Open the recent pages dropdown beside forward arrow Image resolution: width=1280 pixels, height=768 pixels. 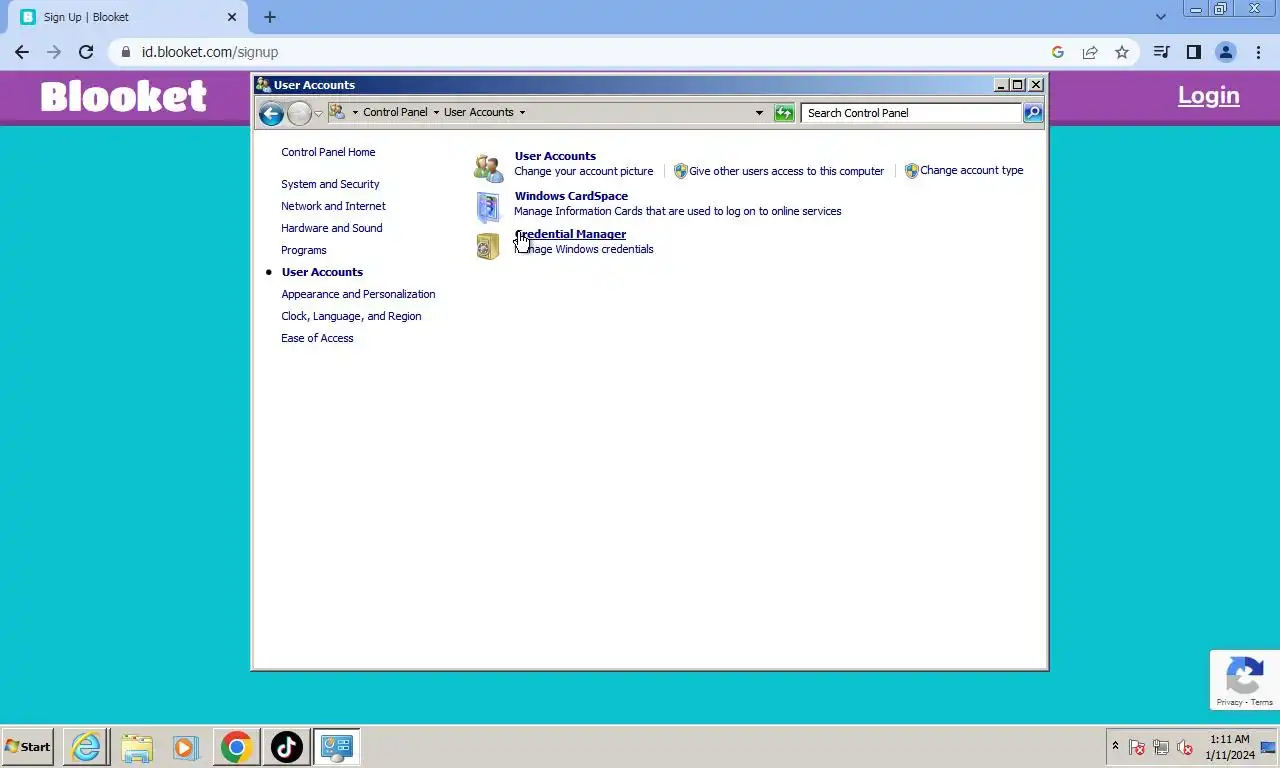(318, 113)
